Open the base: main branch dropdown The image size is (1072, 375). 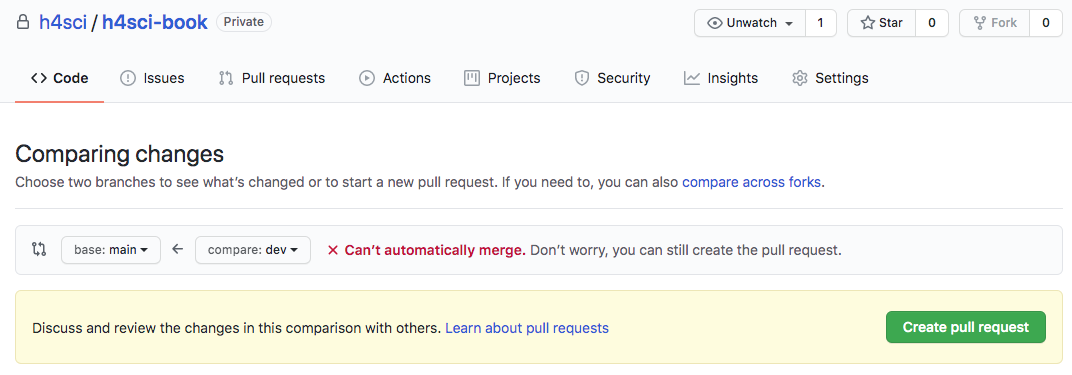111,250
